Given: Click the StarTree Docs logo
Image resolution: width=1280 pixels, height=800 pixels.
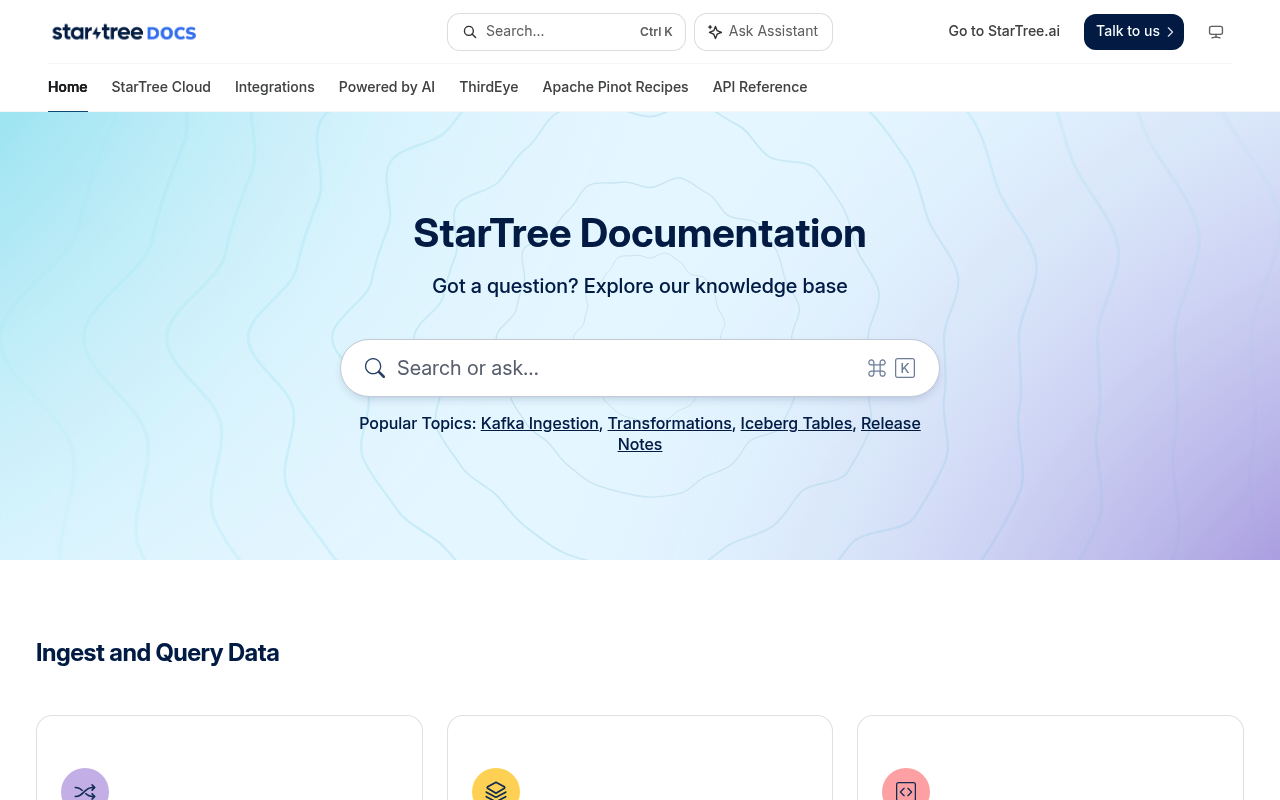Looking at the screenshot, I should (x=124, y=32).
